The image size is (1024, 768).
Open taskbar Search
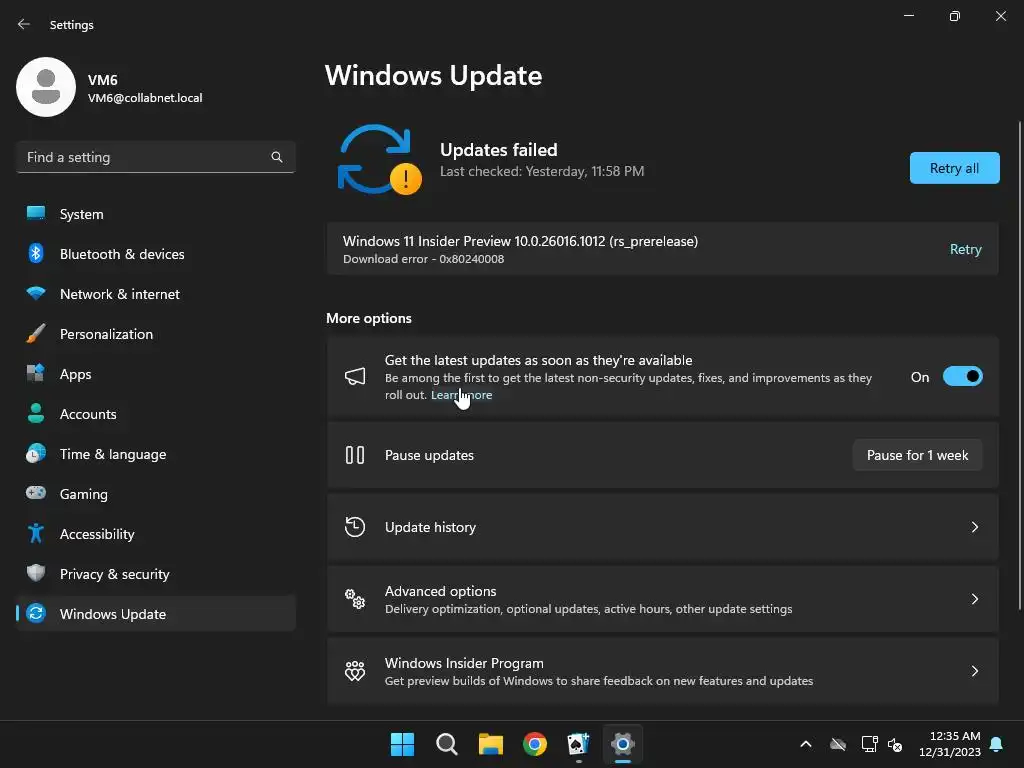[447, 744]
